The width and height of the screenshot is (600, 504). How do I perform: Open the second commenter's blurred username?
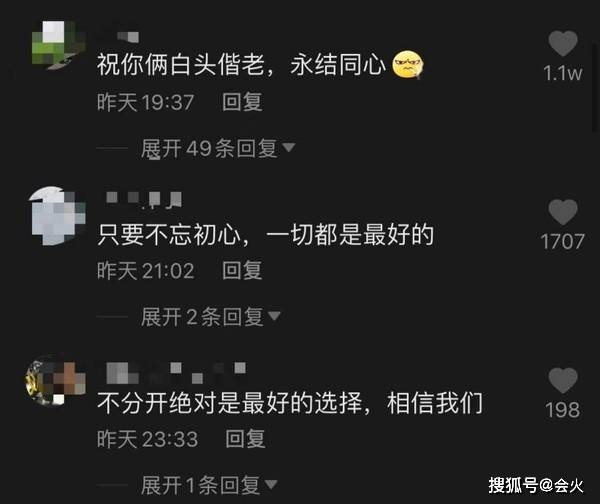(144, 200)
